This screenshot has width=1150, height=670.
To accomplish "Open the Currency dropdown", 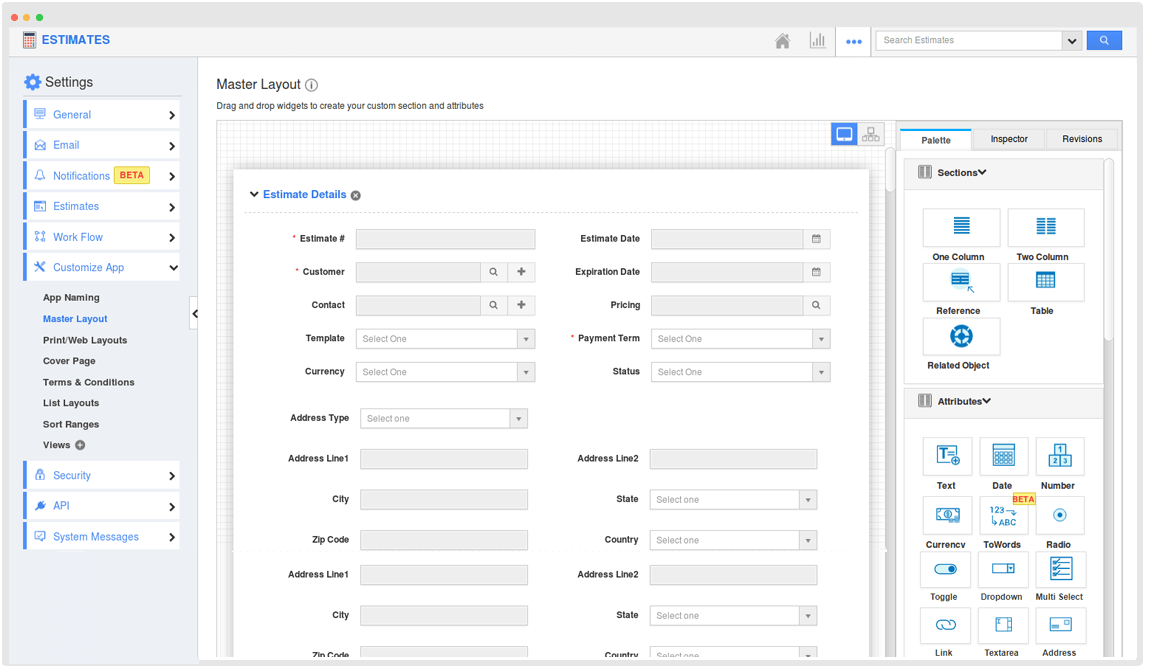I will (x=445, y=372).
